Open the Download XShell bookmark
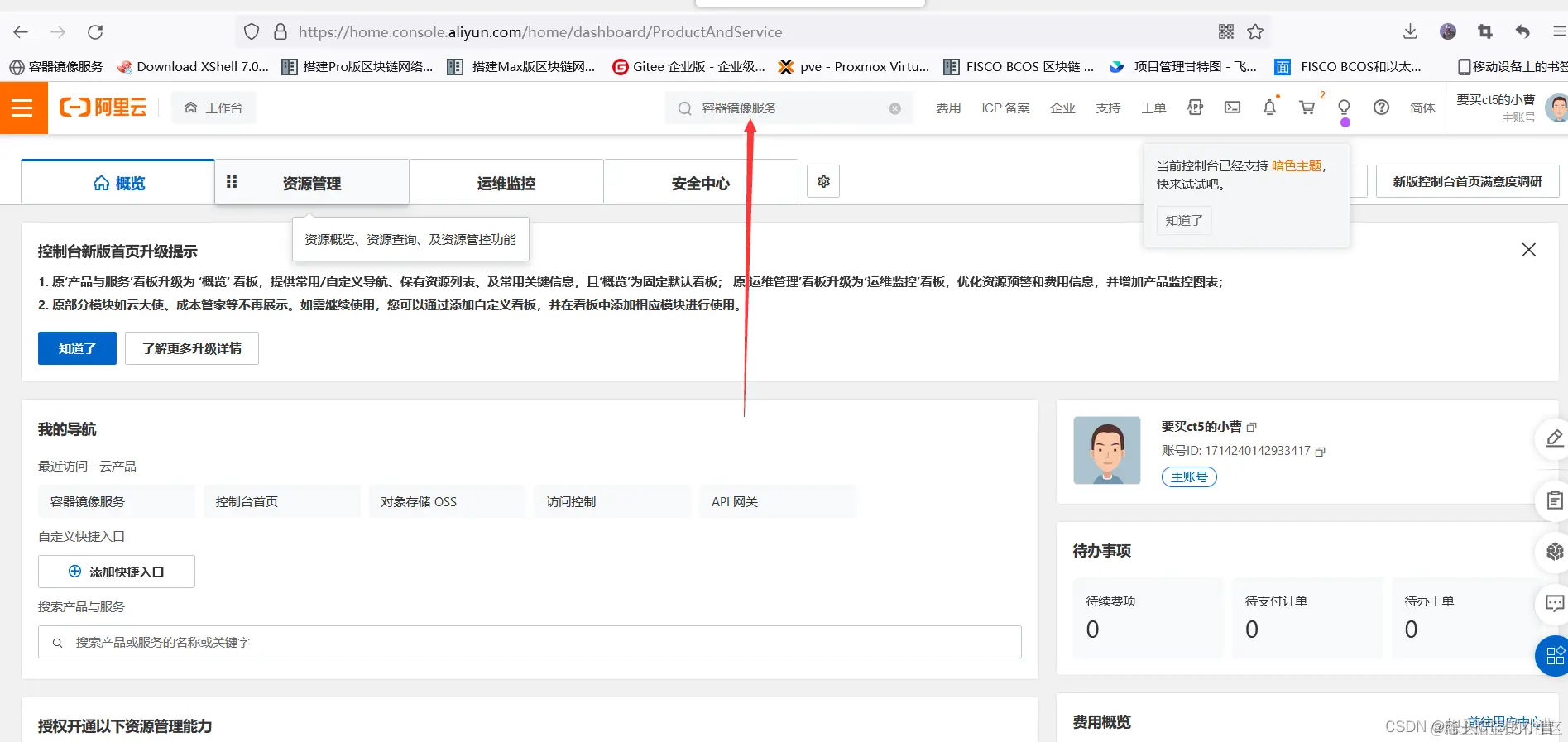The image size is (1568, 742). [x=194, y=66]
